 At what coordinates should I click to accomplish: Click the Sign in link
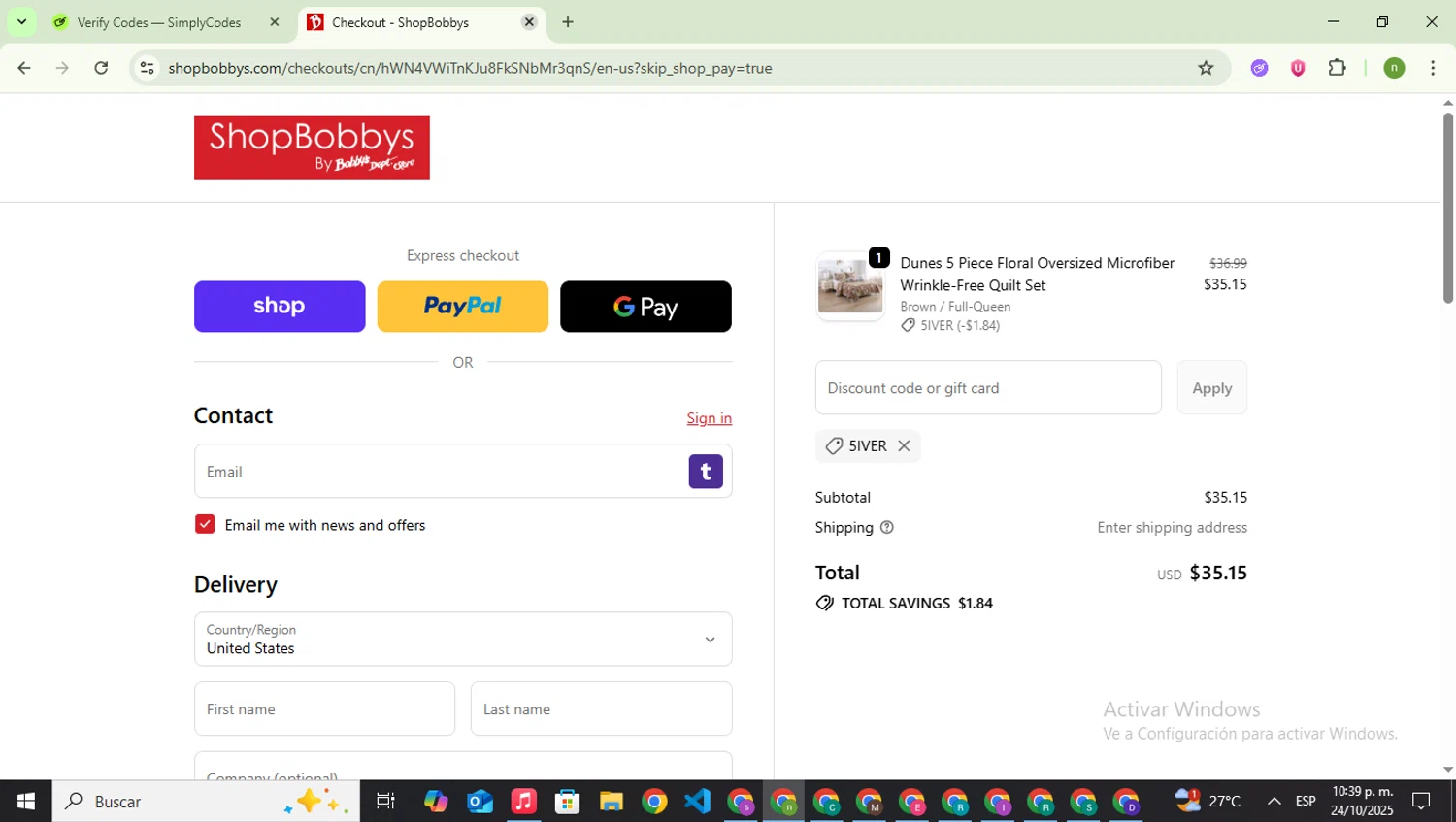710,418
